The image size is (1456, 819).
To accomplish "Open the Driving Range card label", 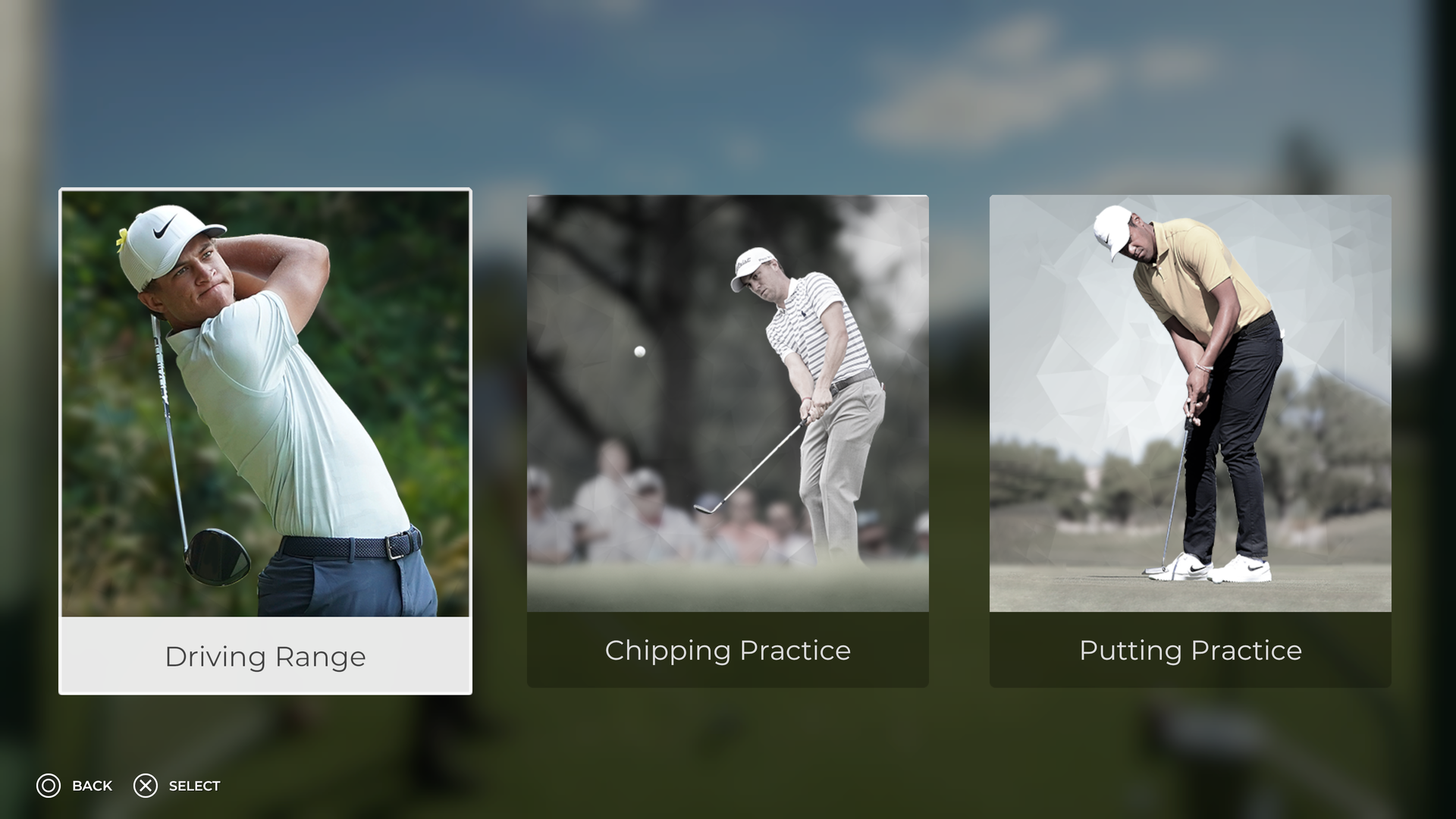I will point(265,656).
